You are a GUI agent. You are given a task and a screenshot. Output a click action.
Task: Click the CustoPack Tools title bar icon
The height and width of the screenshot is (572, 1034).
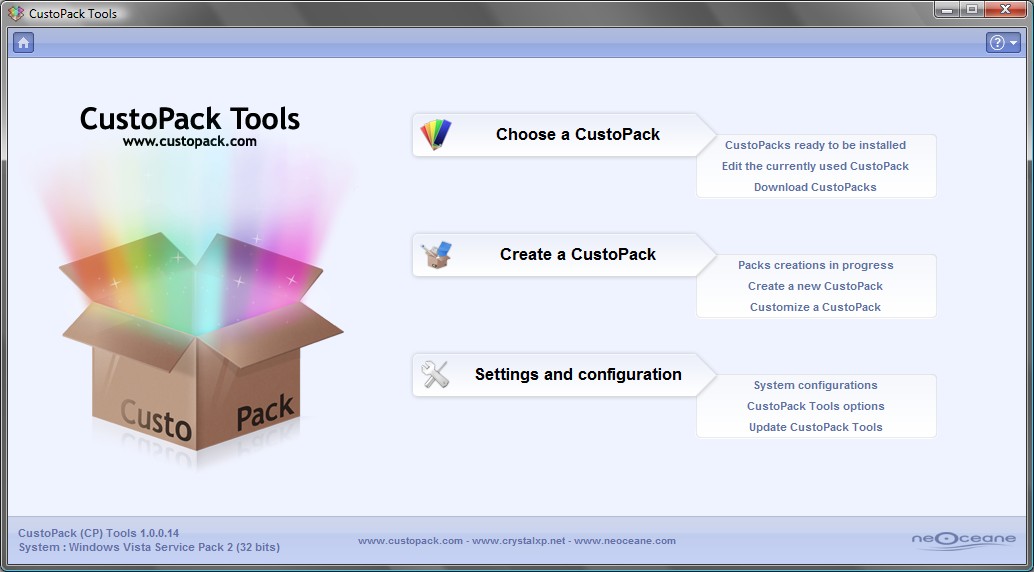pyautogui.click(x=16, y=13)
